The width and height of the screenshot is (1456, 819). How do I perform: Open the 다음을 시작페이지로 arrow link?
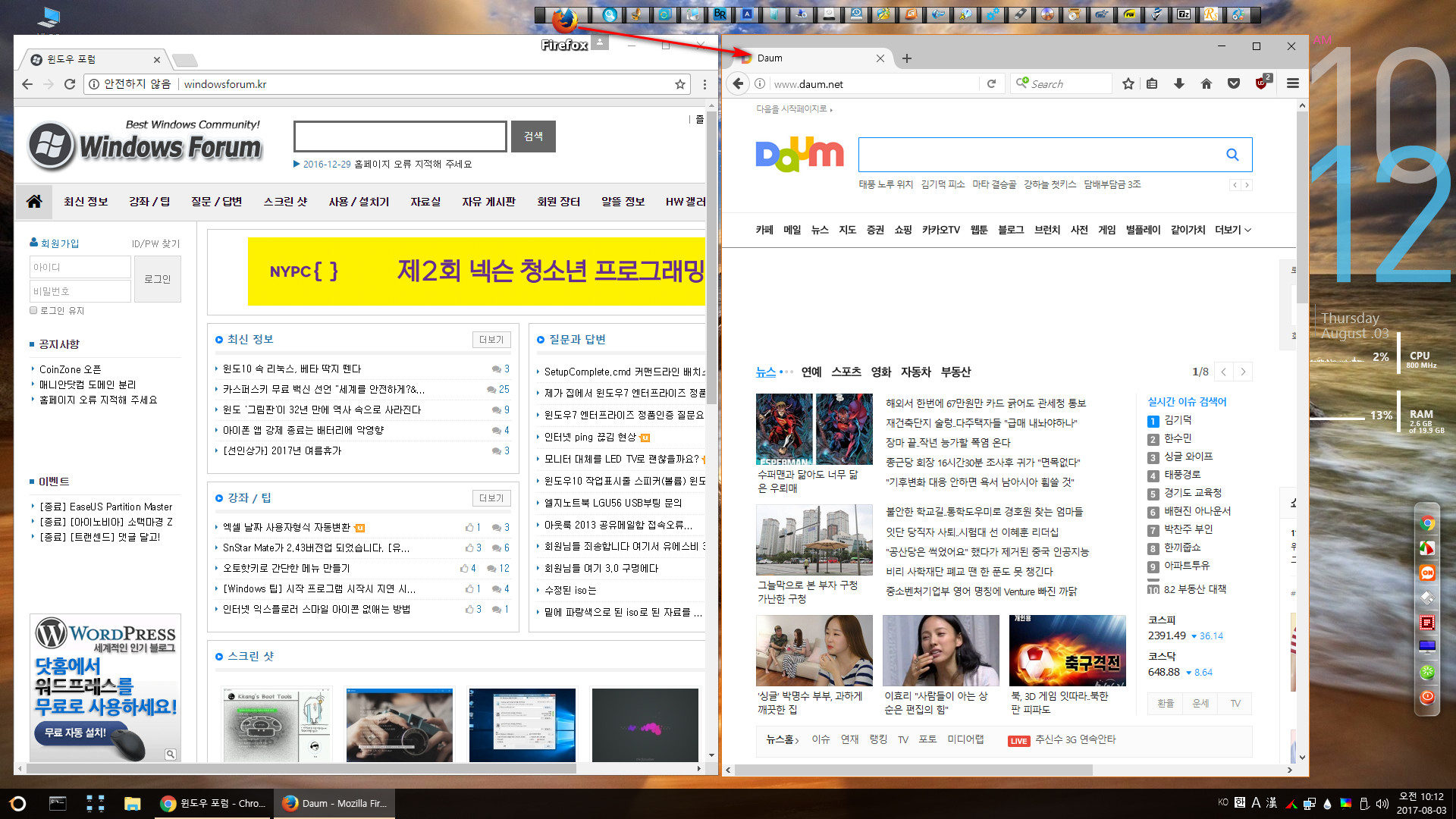coord(794,109)
